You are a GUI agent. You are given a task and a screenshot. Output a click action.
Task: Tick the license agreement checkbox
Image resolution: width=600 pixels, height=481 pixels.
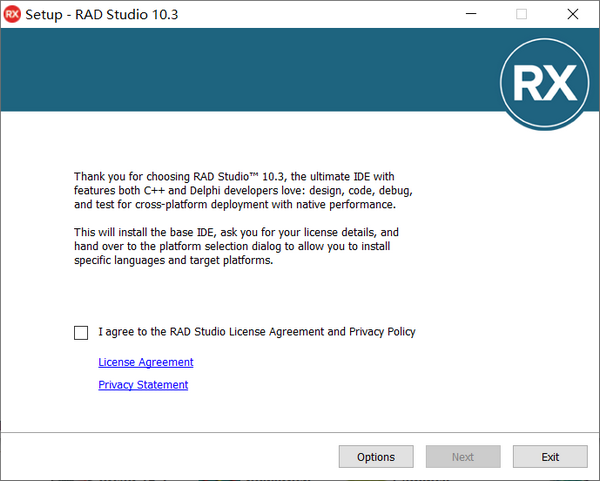(81, 332)
